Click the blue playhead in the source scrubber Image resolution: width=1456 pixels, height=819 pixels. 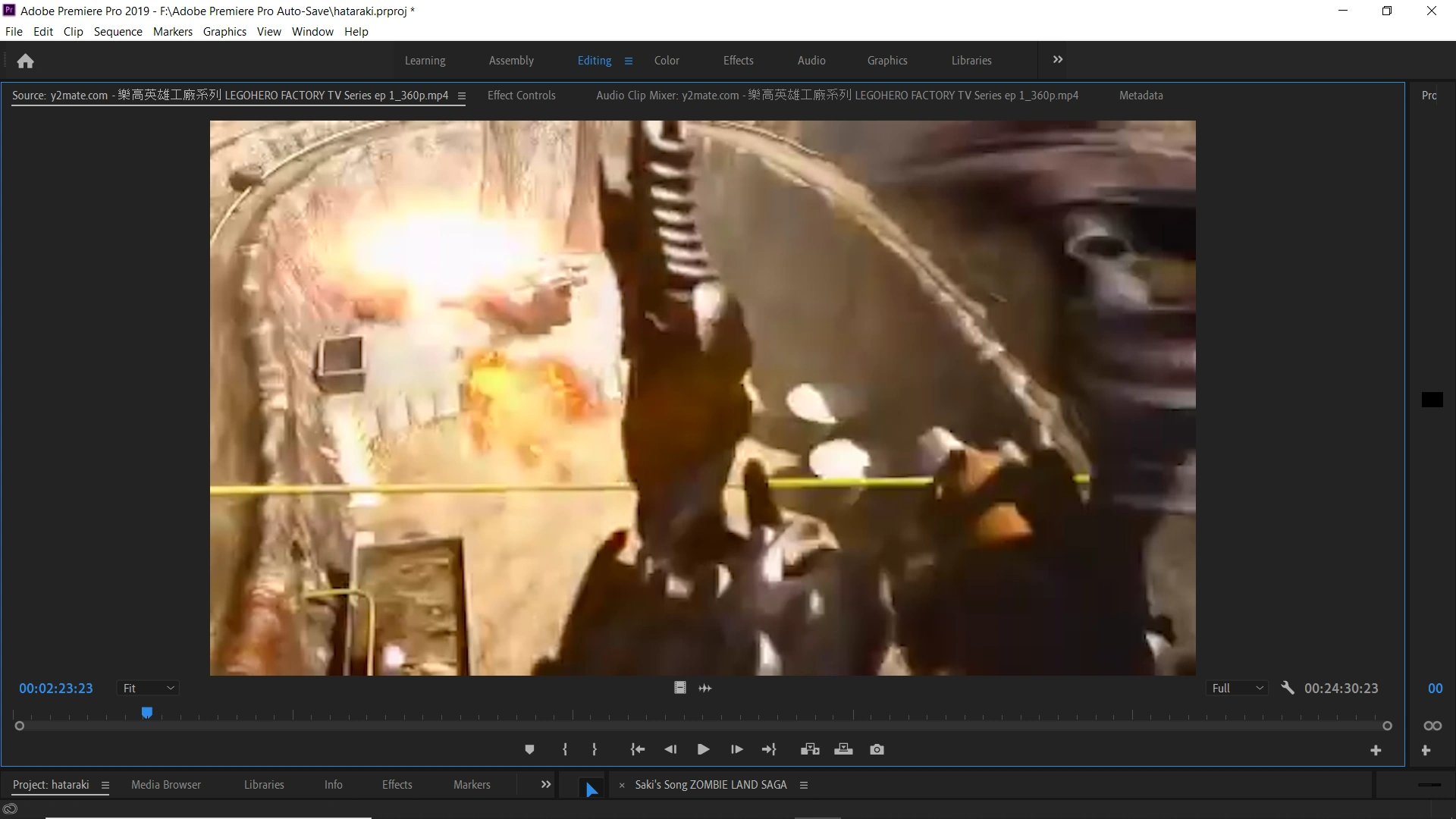pos(147,712)
